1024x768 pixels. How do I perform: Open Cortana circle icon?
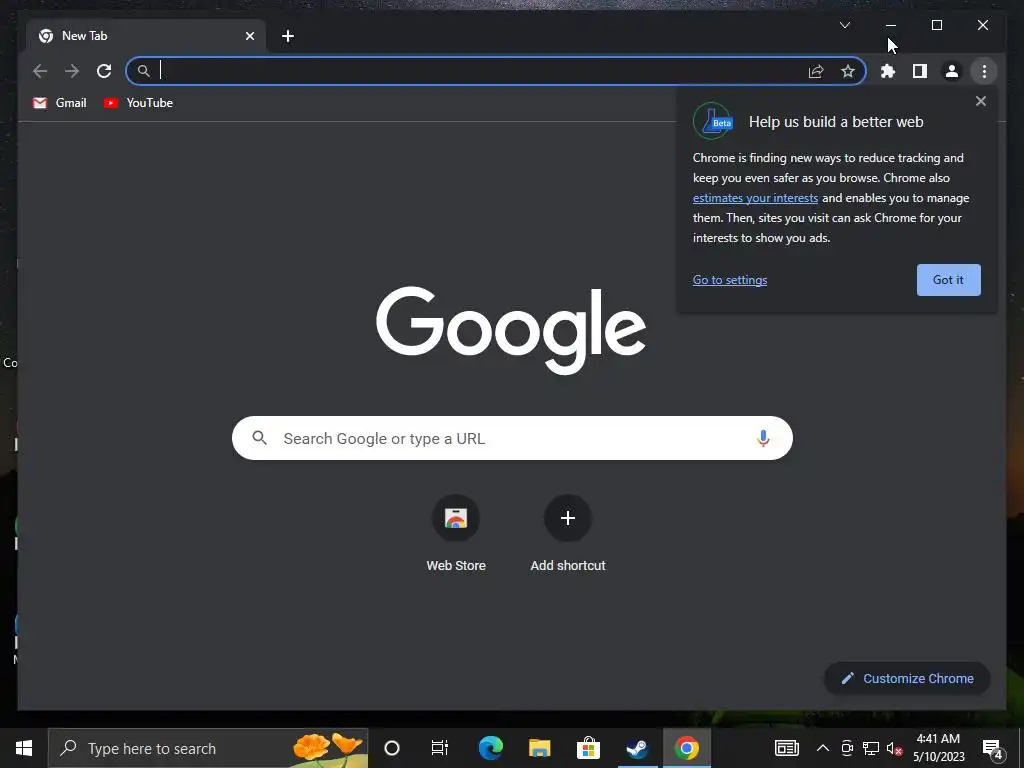(392, 748)
